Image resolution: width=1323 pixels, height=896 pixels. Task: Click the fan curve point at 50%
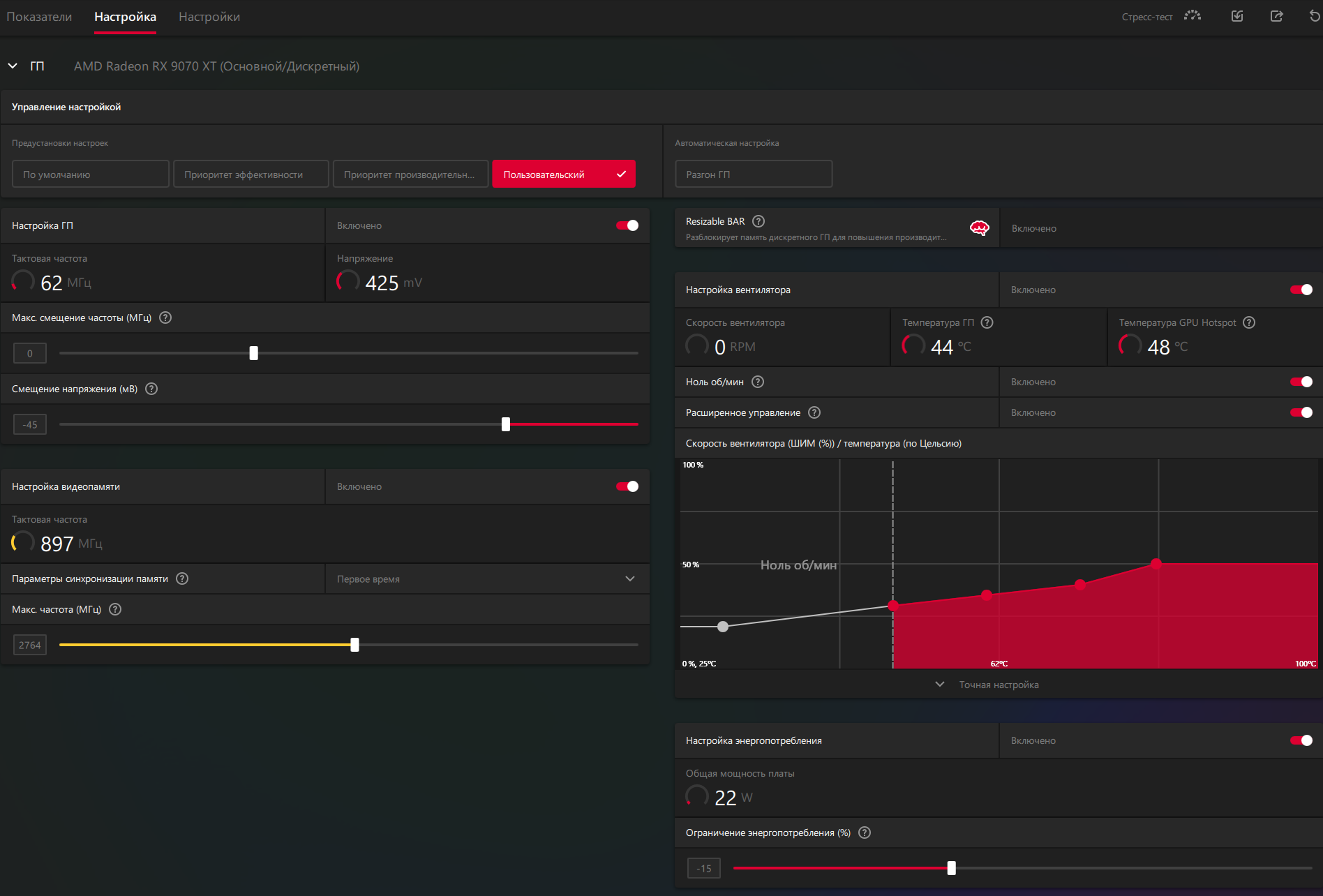(1156, 564)
